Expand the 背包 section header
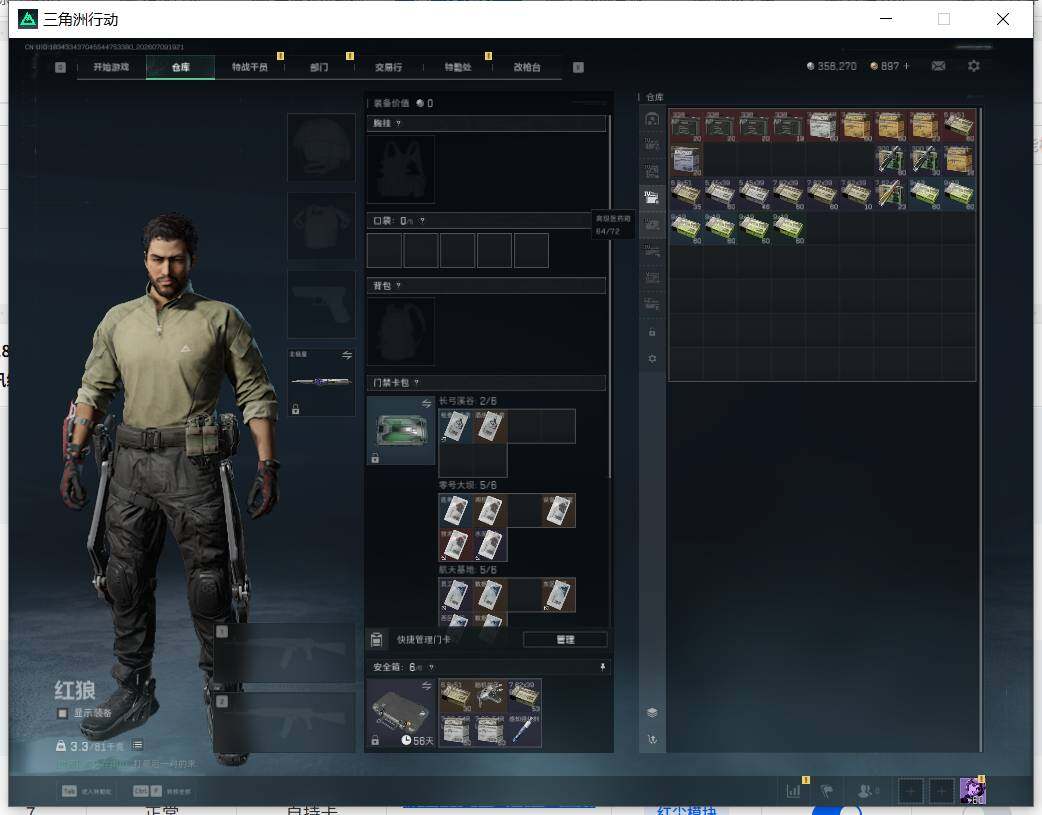The height and width of the screenshot is (815, 1042). click(x=486, y=286)
